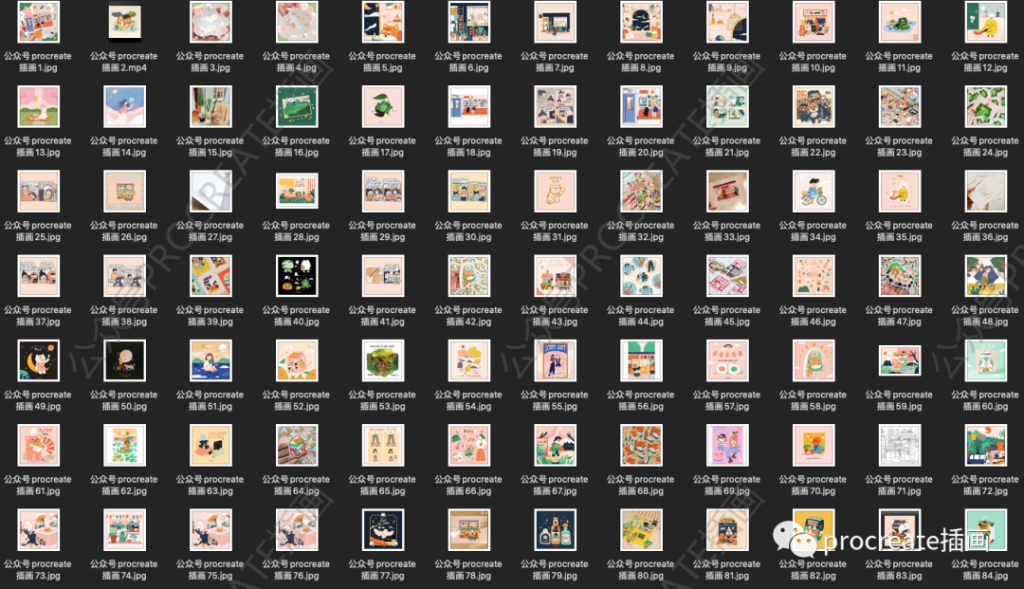Select the 插画 59.jpg file icon
Screen dimensions: 1024x589
[899, 360]
